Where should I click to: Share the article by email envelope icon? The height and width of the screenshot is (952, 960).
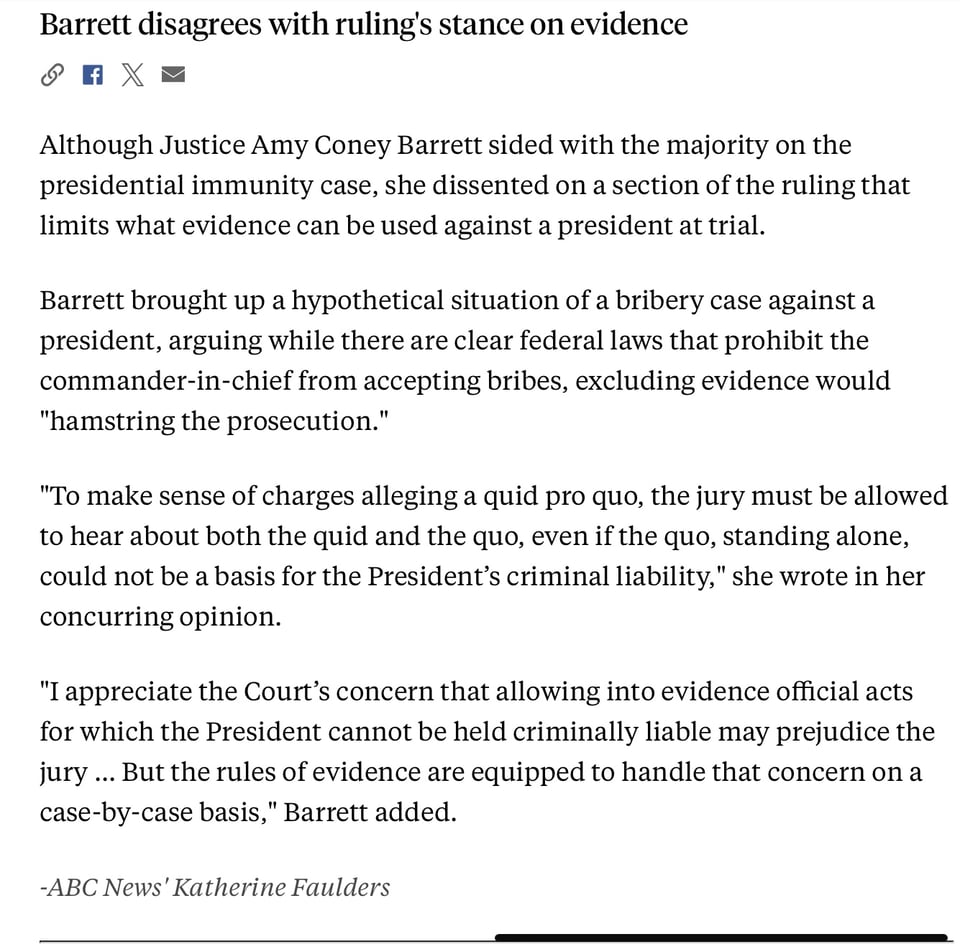173,75
